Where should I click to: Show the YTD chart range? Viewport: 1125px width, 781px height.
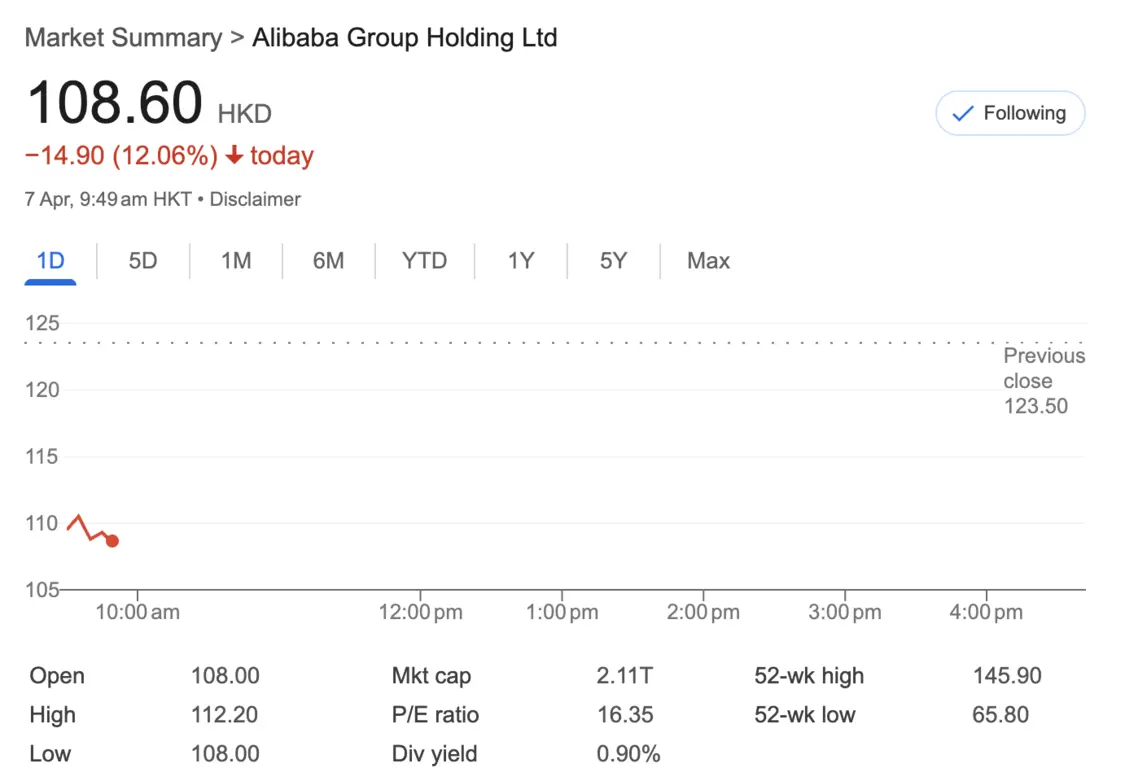point(425,261)
